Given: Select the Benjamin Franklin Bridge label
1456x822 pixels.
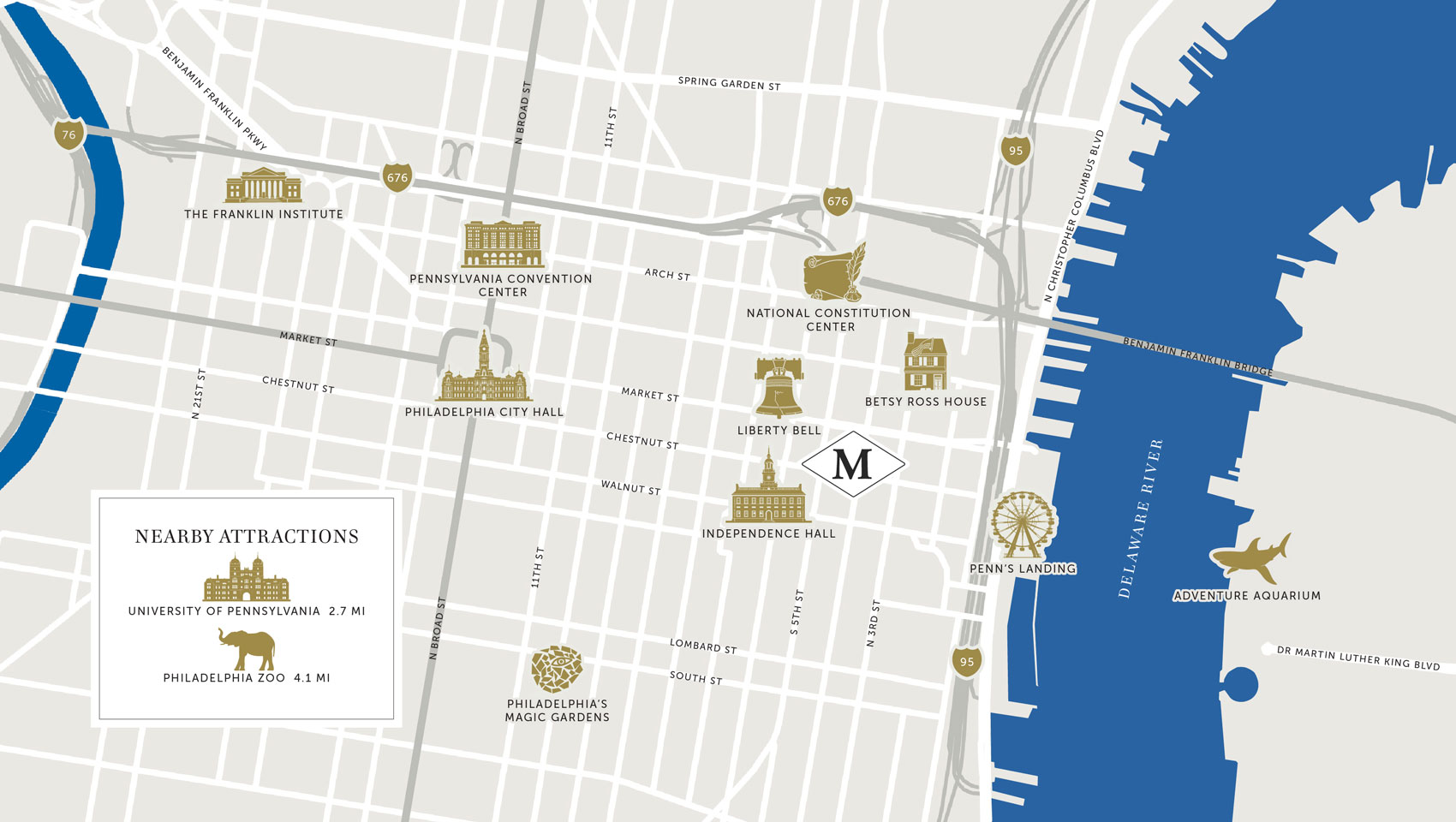Looking at the screenshot, I should coord(1197,357).
